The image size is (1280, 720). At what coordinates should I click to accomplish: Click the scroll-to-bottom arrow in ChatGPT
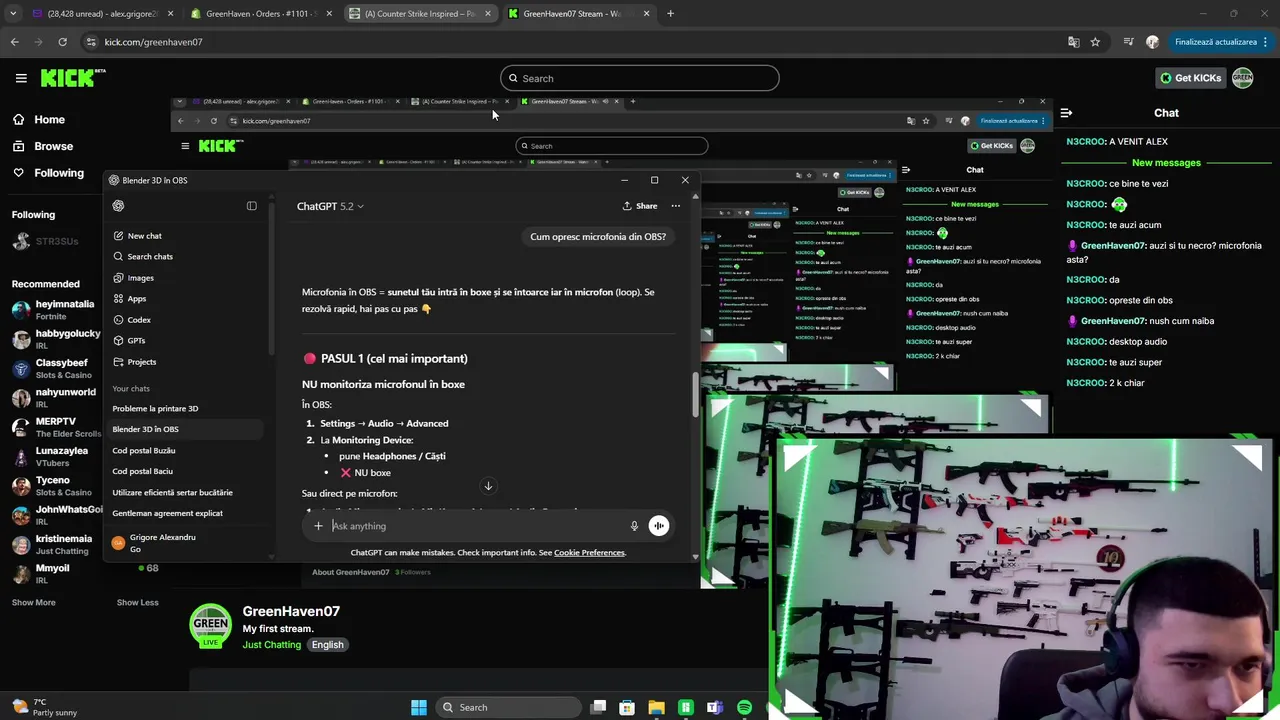[488, 486]
